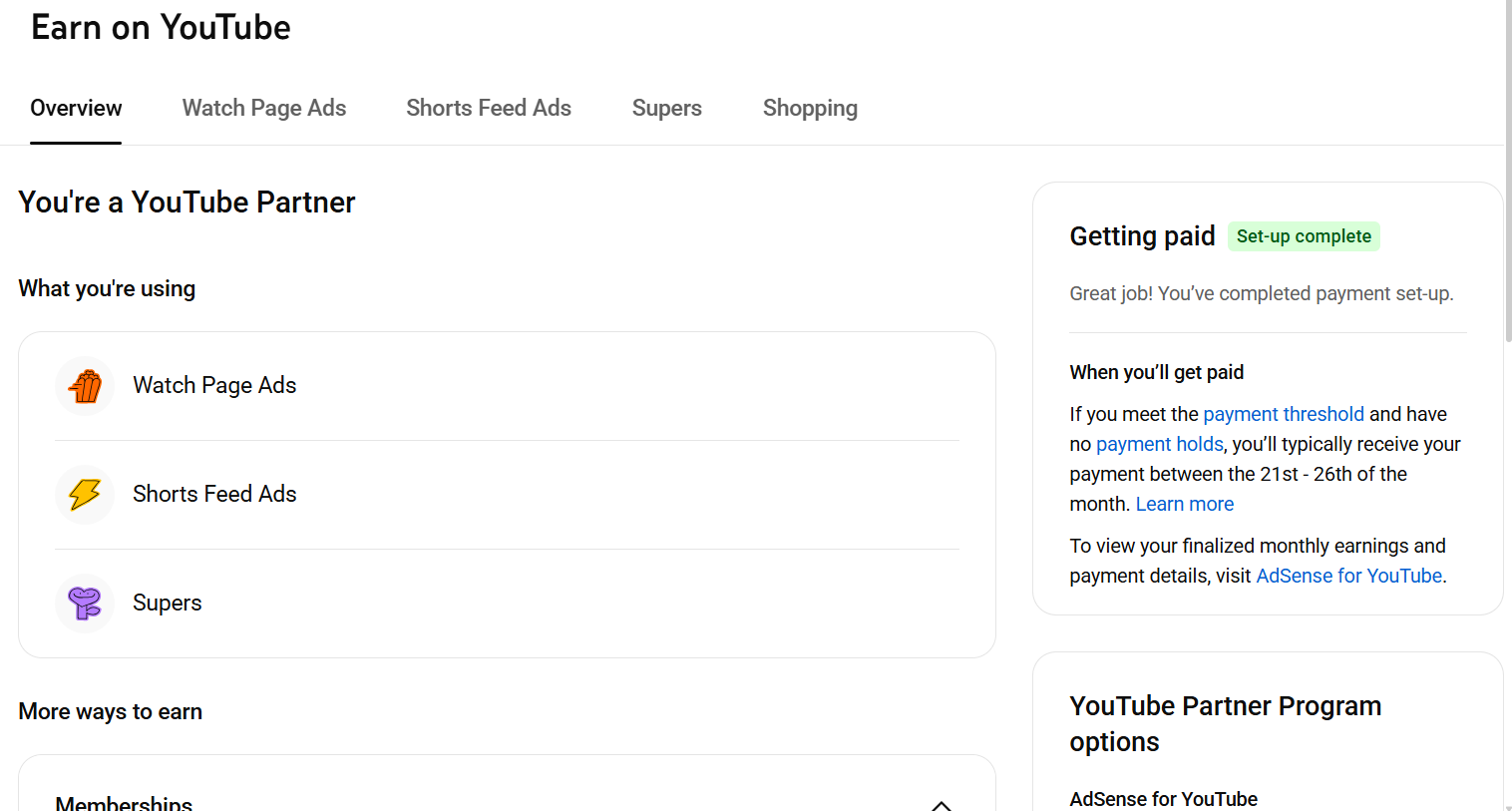Go to the Shorts Feed Ads tab
This screenshot has width=1512, height=811.
pyautogui.click(x=489, y=108)
